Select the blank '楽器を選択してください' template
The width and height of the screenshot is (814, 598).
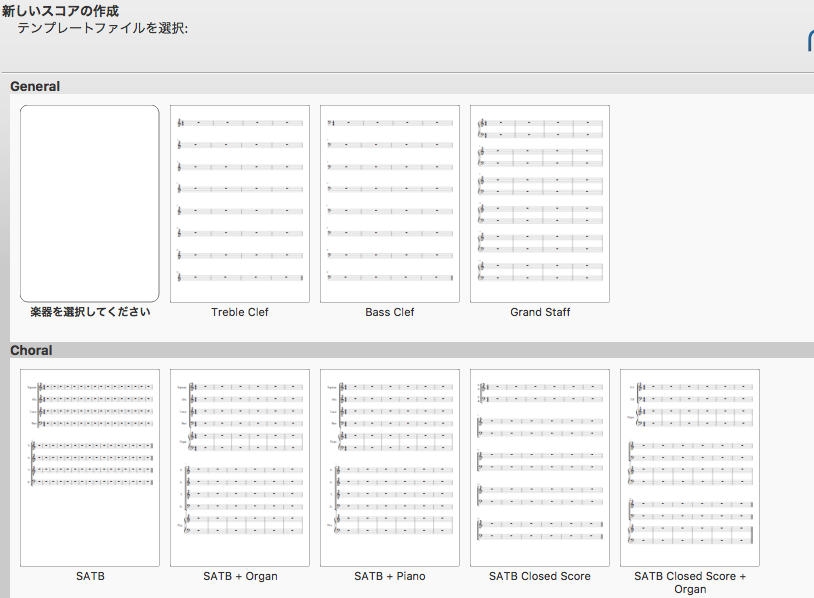(90, 203)
